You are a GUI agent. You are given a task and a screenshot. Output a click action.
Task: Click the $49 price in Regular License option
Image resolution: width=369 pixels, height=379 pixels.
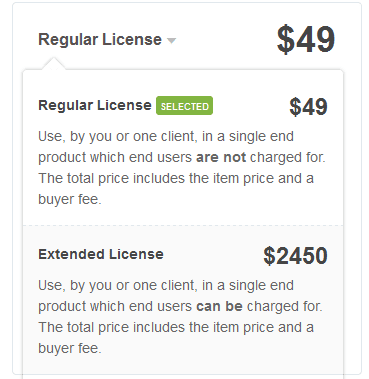(308, 107)
